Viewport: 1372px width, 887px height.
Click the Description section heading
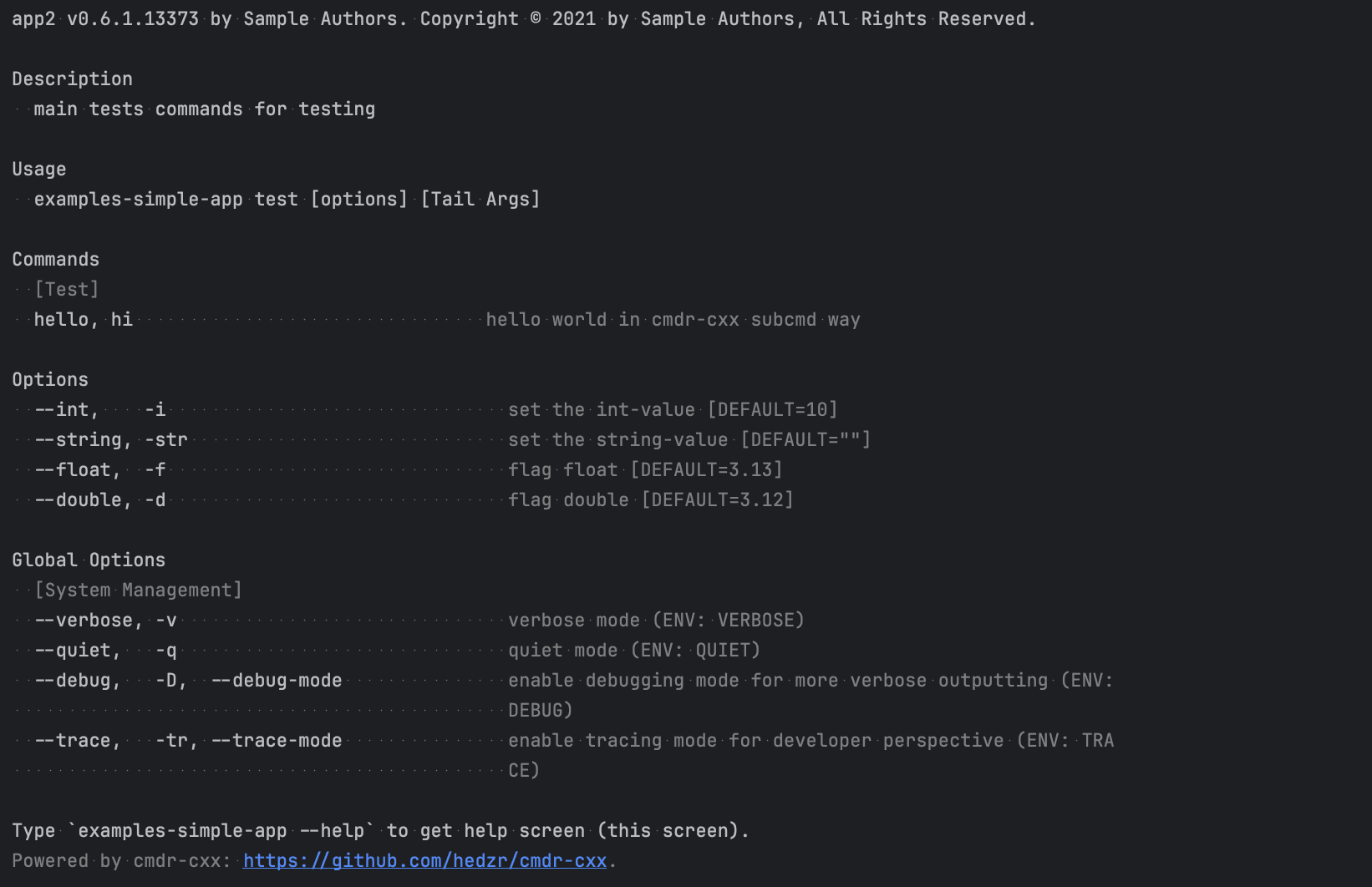[x=72, y=79]
